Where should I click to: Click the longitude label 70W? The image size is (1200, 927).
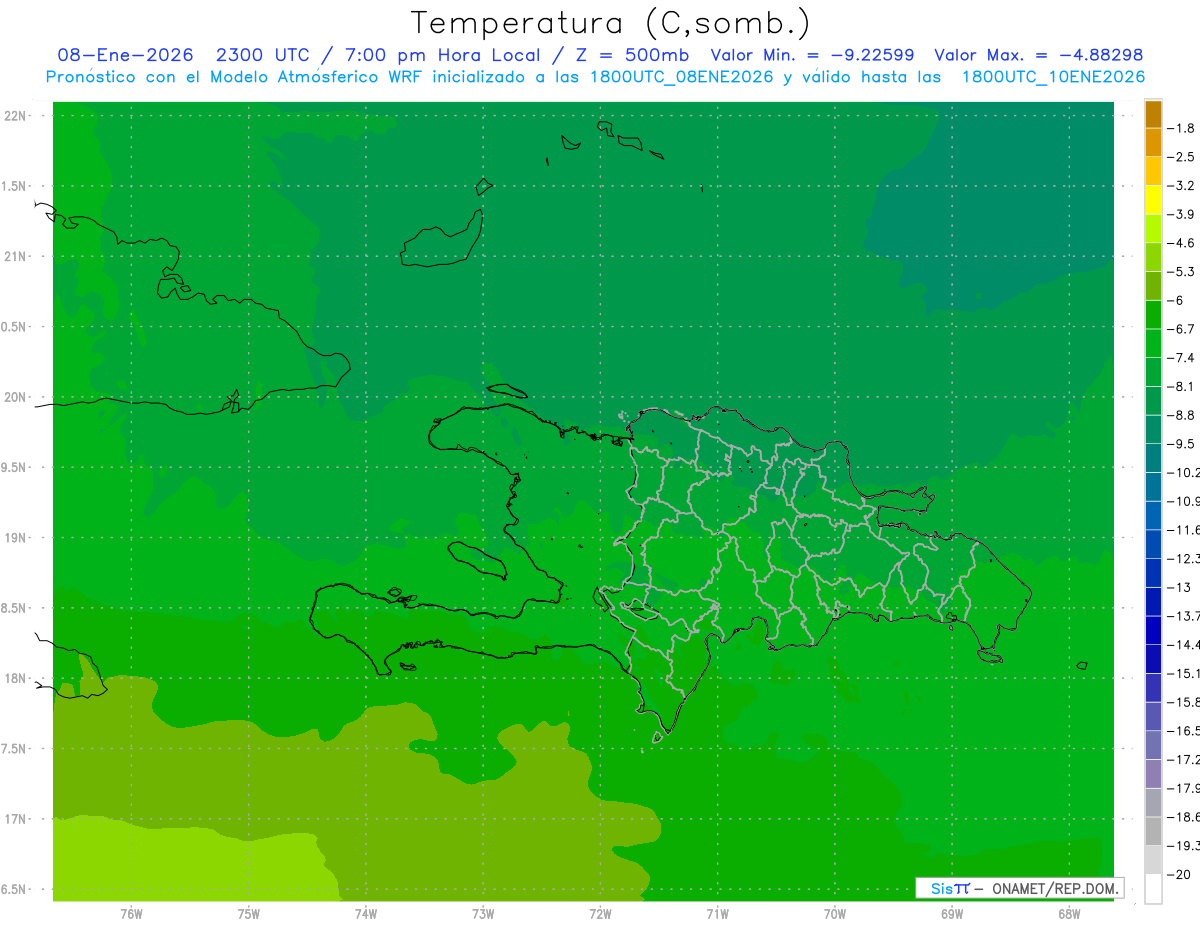(835, 913)
